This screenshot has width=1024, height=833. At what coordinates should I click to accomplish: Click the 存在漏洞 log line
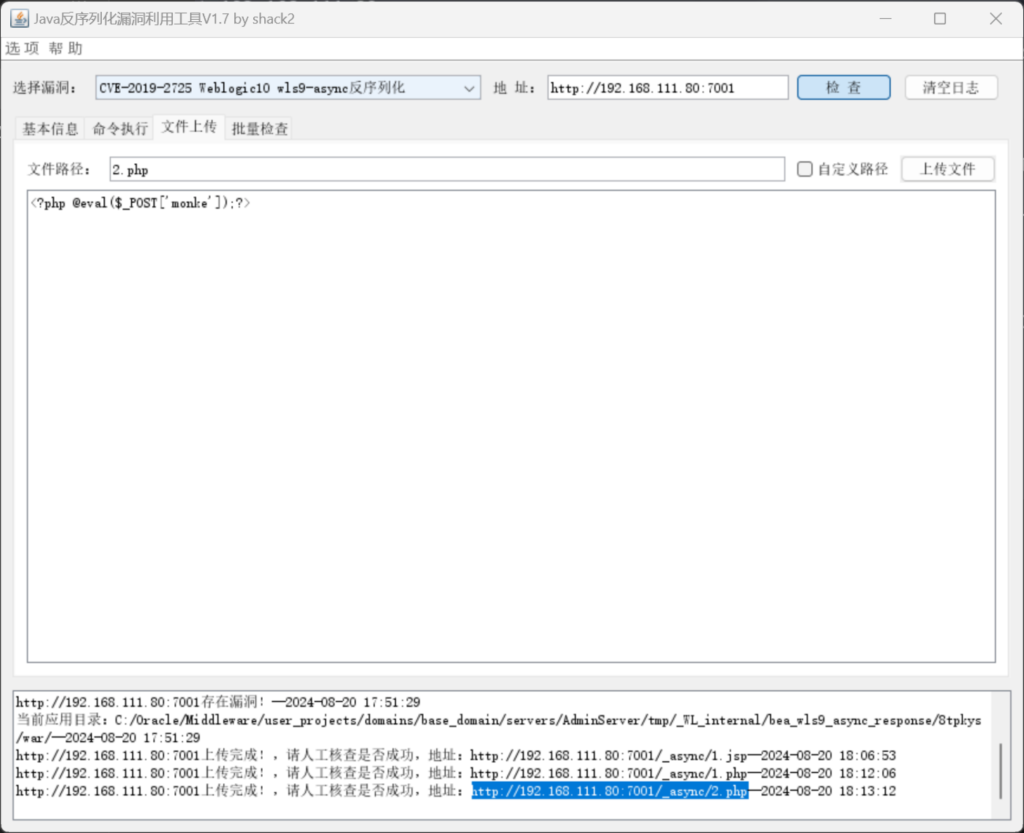point(218,702)
